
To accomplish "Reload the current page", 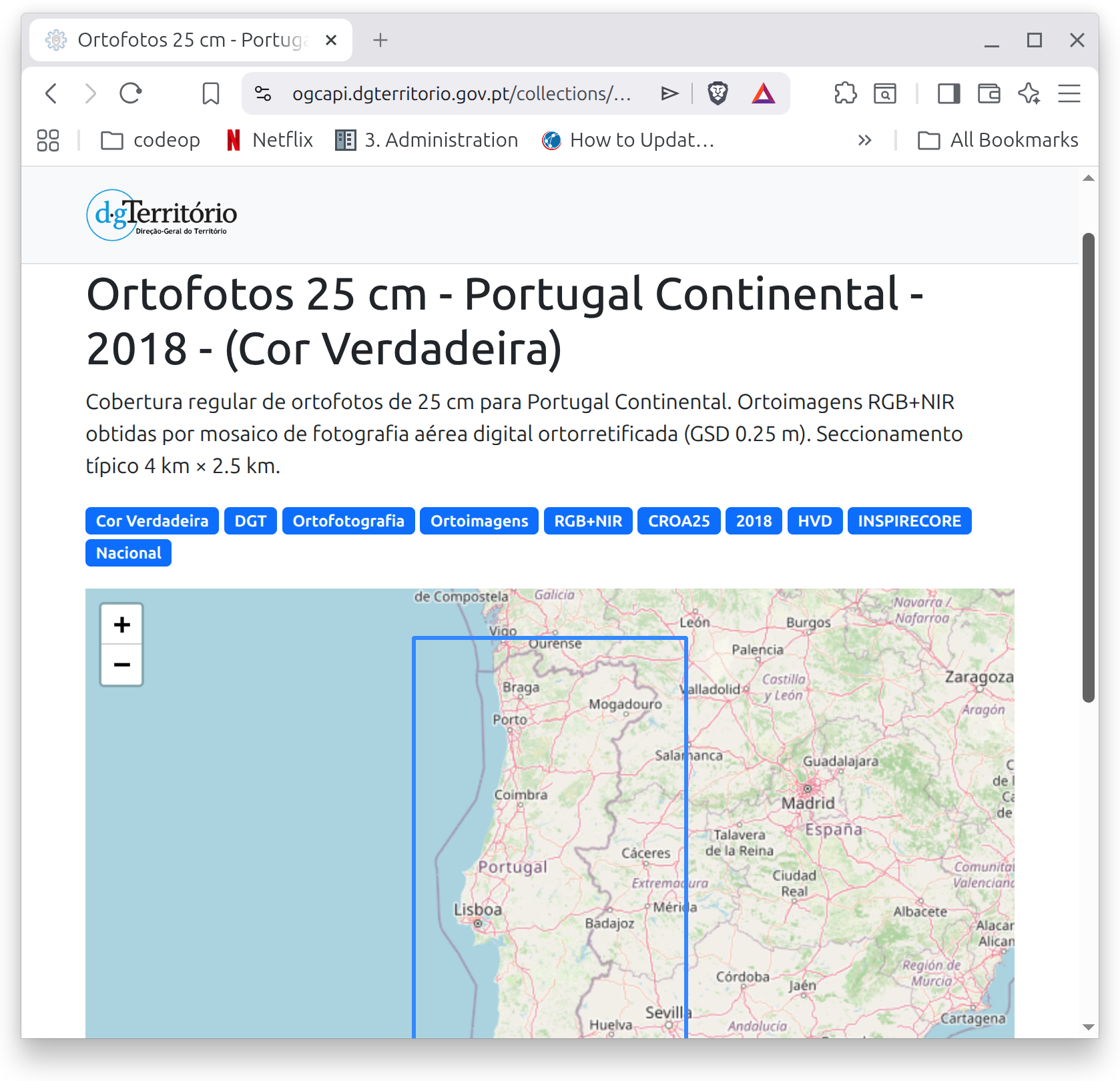I will 131,93.
